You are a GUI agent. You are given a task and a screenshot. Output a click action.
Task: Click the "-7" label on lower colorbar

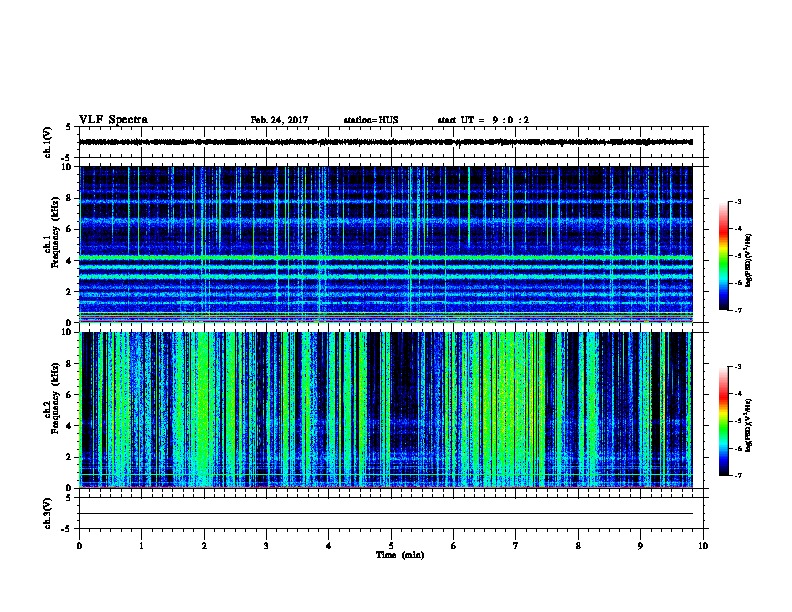(x=737, y=476)
